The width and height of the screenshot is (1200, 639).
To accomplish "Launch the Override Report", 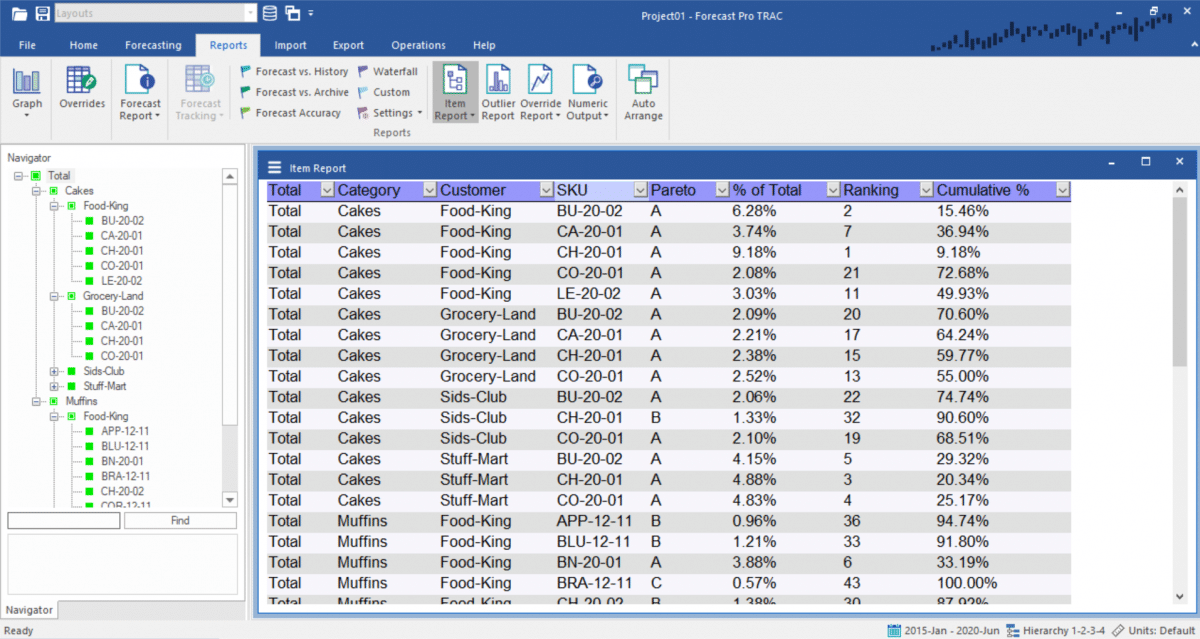I will click(x=540, y=90).
